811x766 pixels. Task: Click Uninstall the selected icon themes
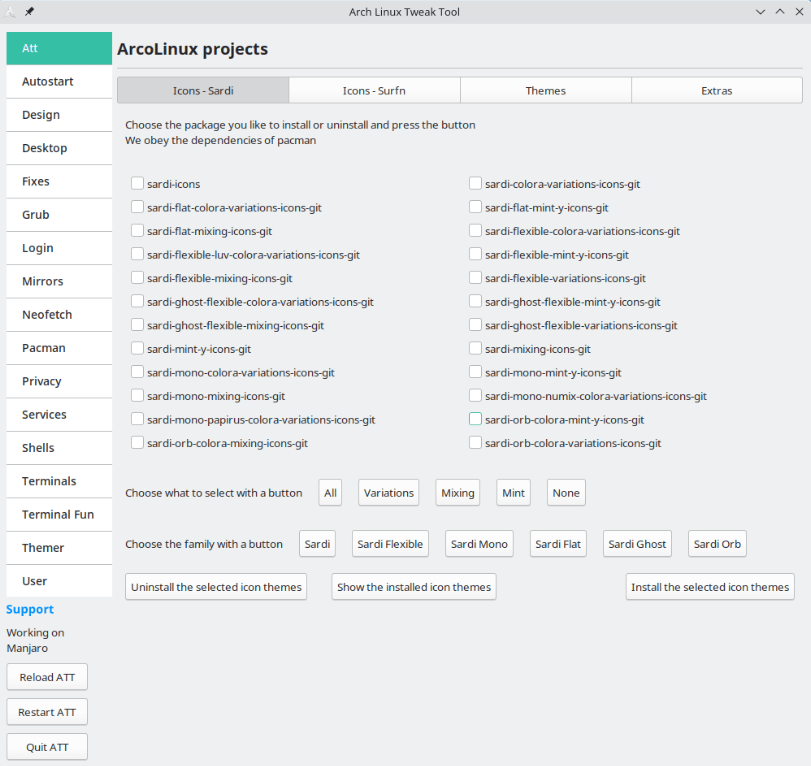click(x=216, y=587)
